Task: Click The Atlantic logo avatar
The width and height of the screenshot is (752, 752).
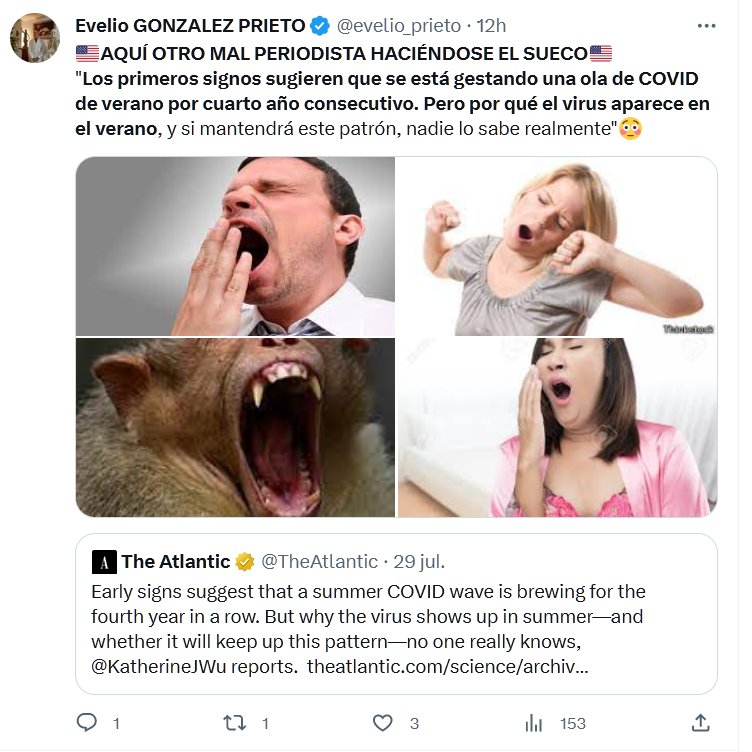Action: click(x=103, y=562)
